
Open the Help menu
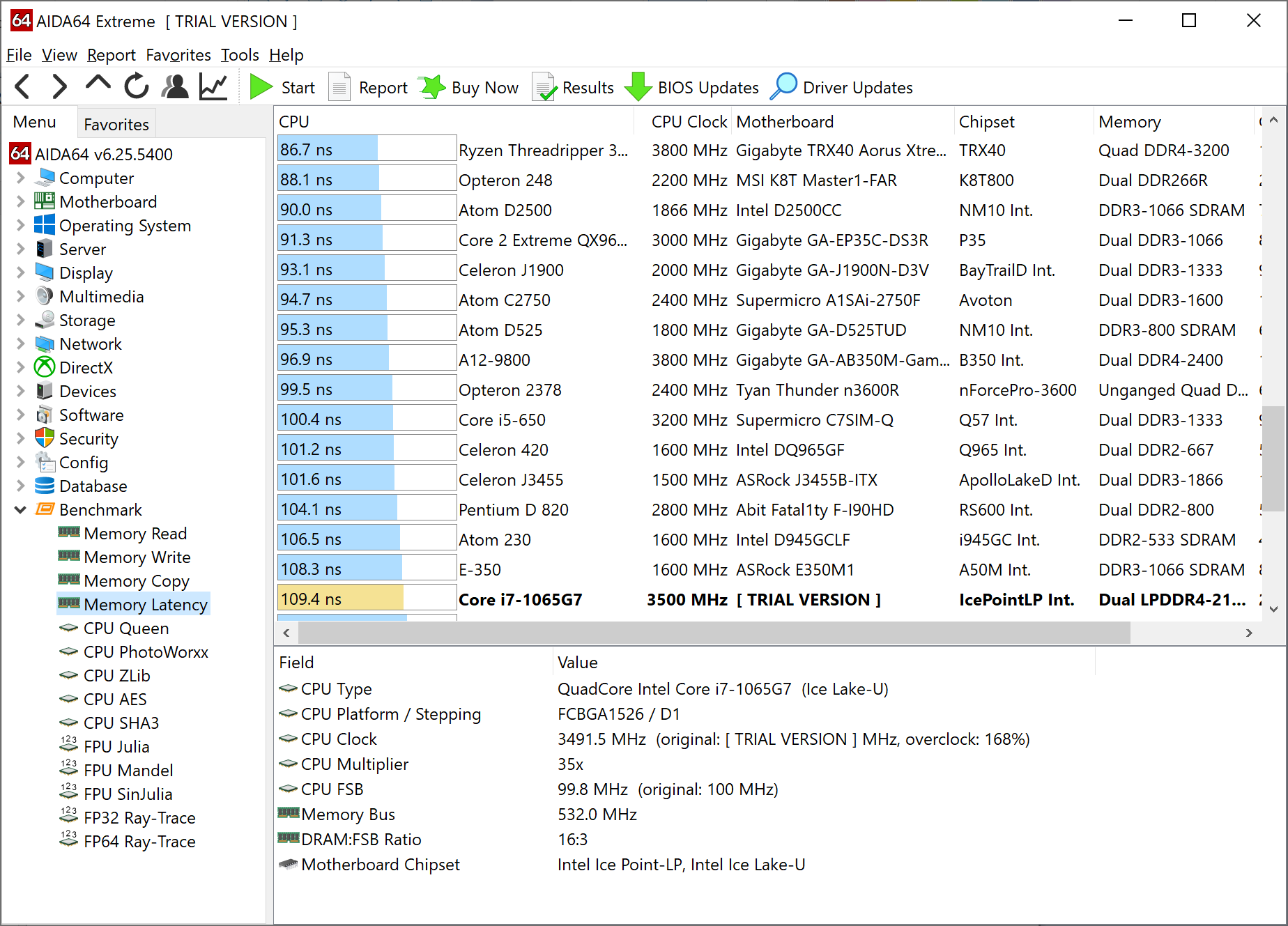286,55
